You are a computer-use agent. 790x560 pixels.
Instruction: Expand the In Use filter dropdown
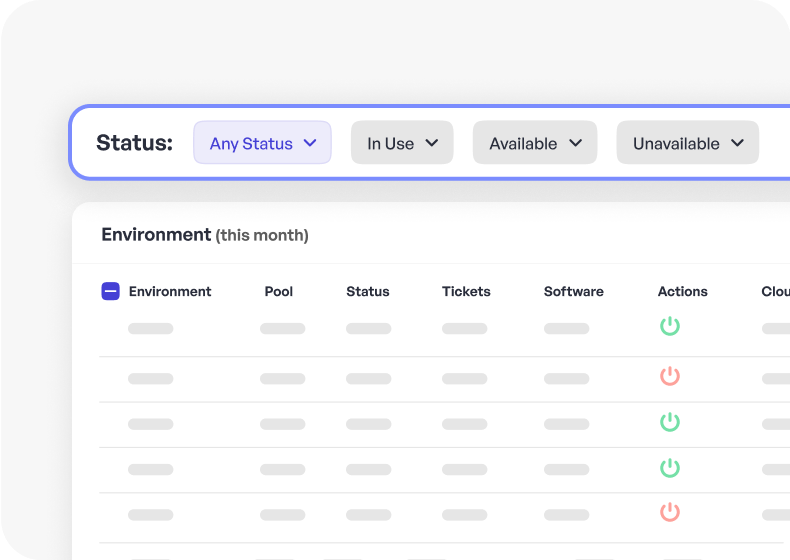pyautogui.click(x=402, y=143)
